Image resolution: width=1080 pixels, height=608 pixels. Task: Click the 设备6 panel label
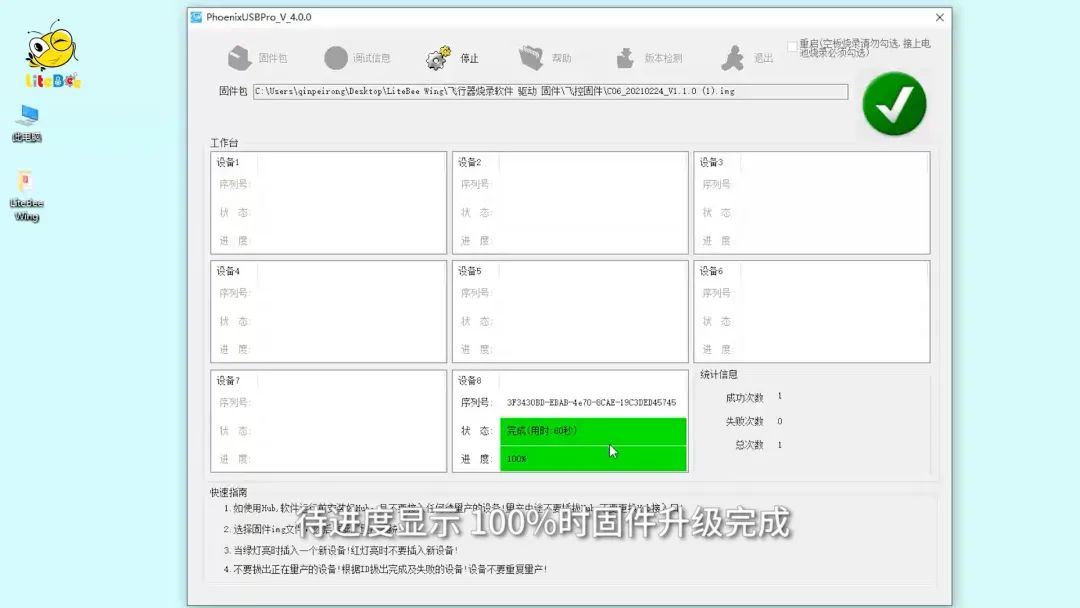712,271
